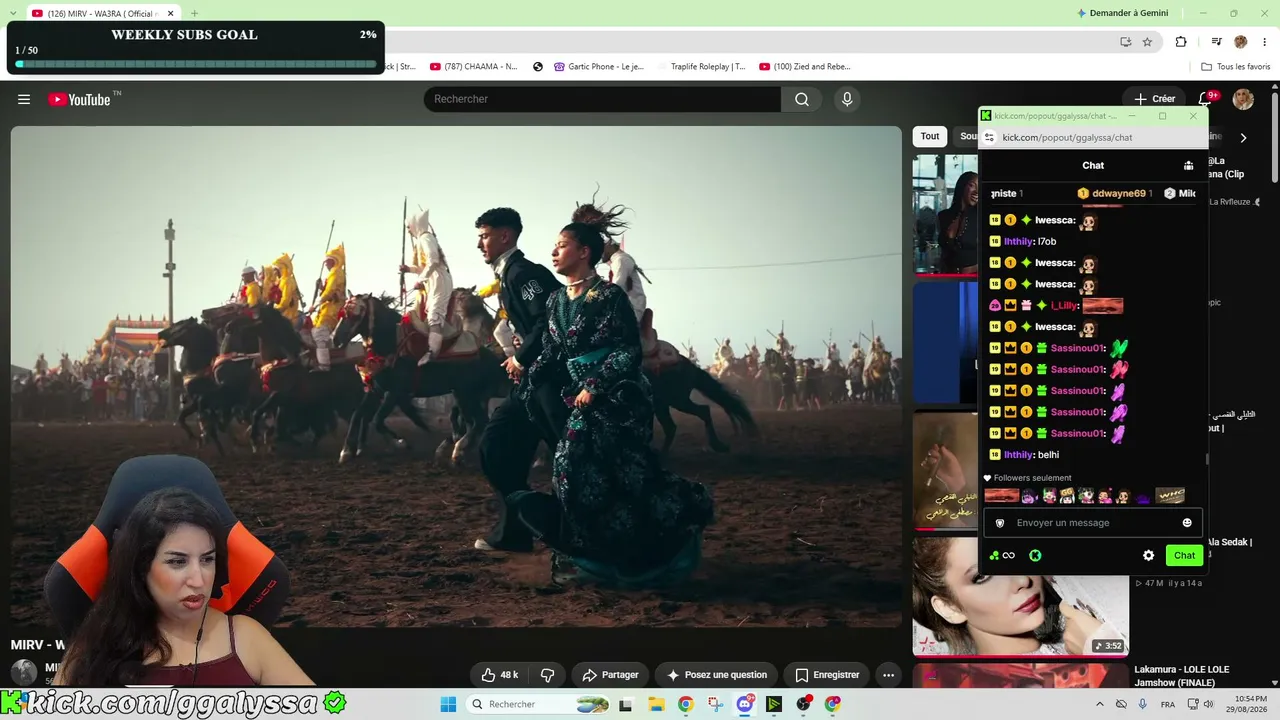1280x720 pixels.
Task: Click ddwayne69 in the chat leaderboard
Action: (x=1119, y=193)
